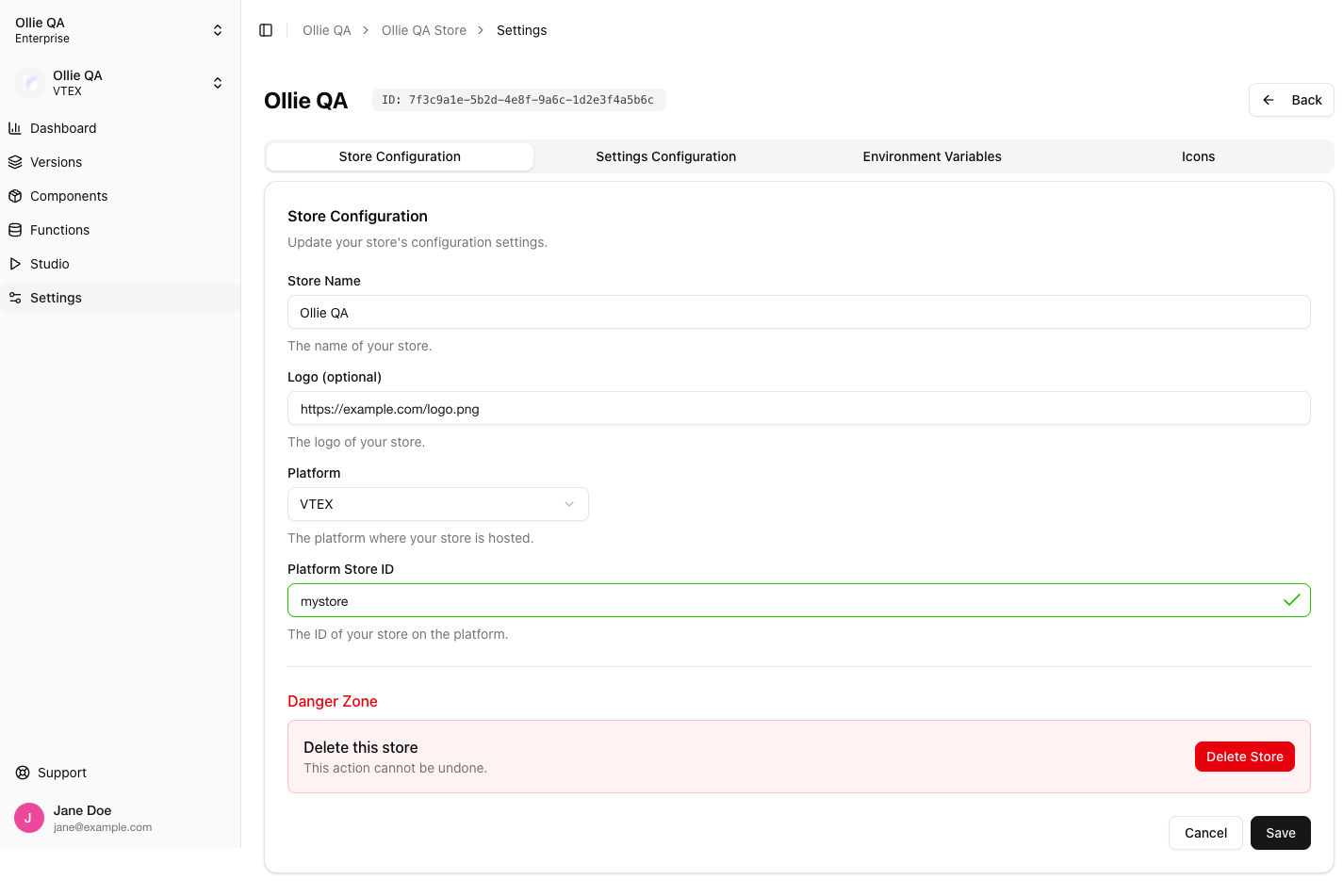Open Dashboard in the sidebar
This screenshot has width=1343, height=896.
(x=121, y=128)
